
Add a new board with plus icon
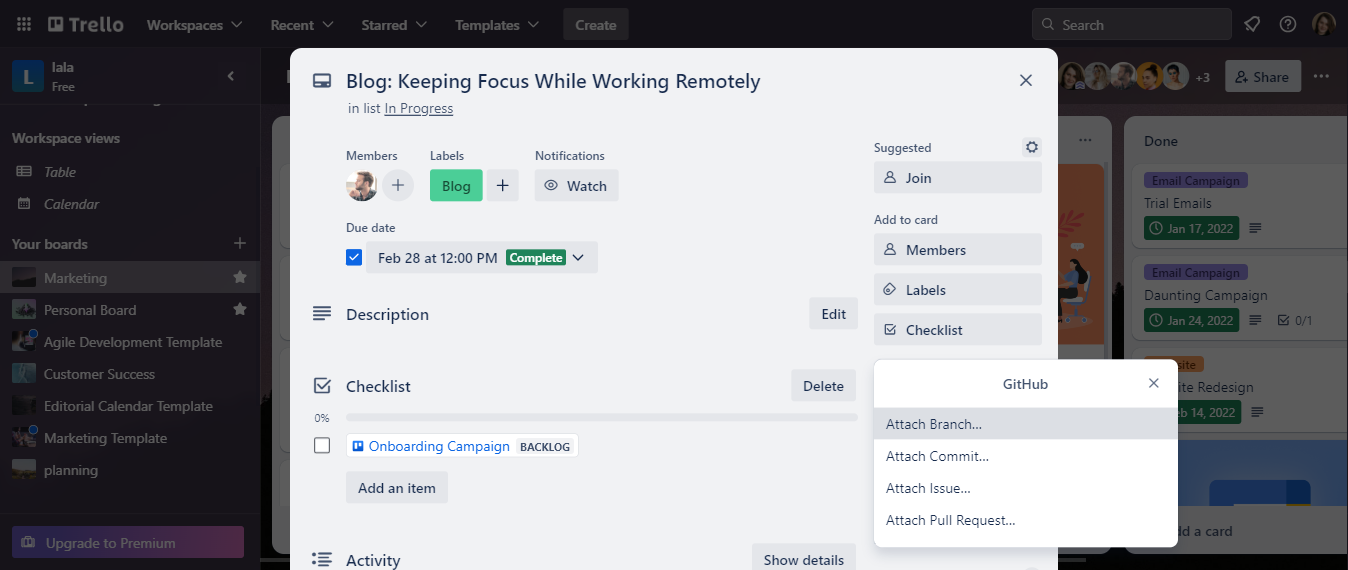click(240, 243)
